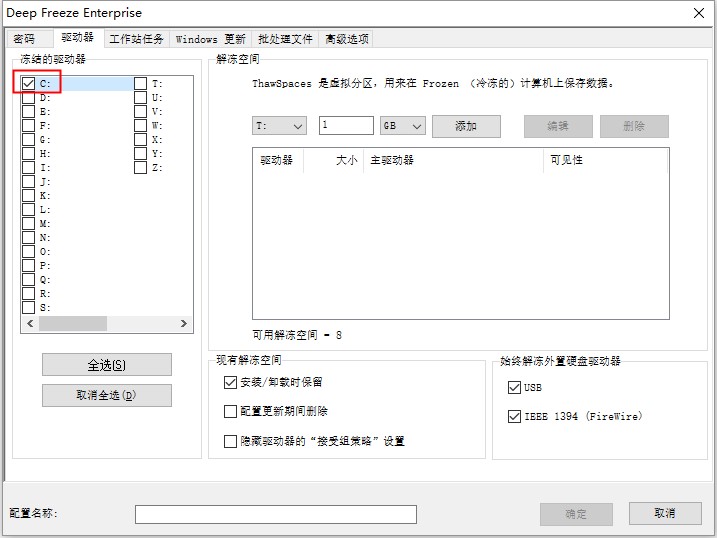Check the W: drive checkbox
The width and height of the screenshot is (717, 538).
pos(140,126)
